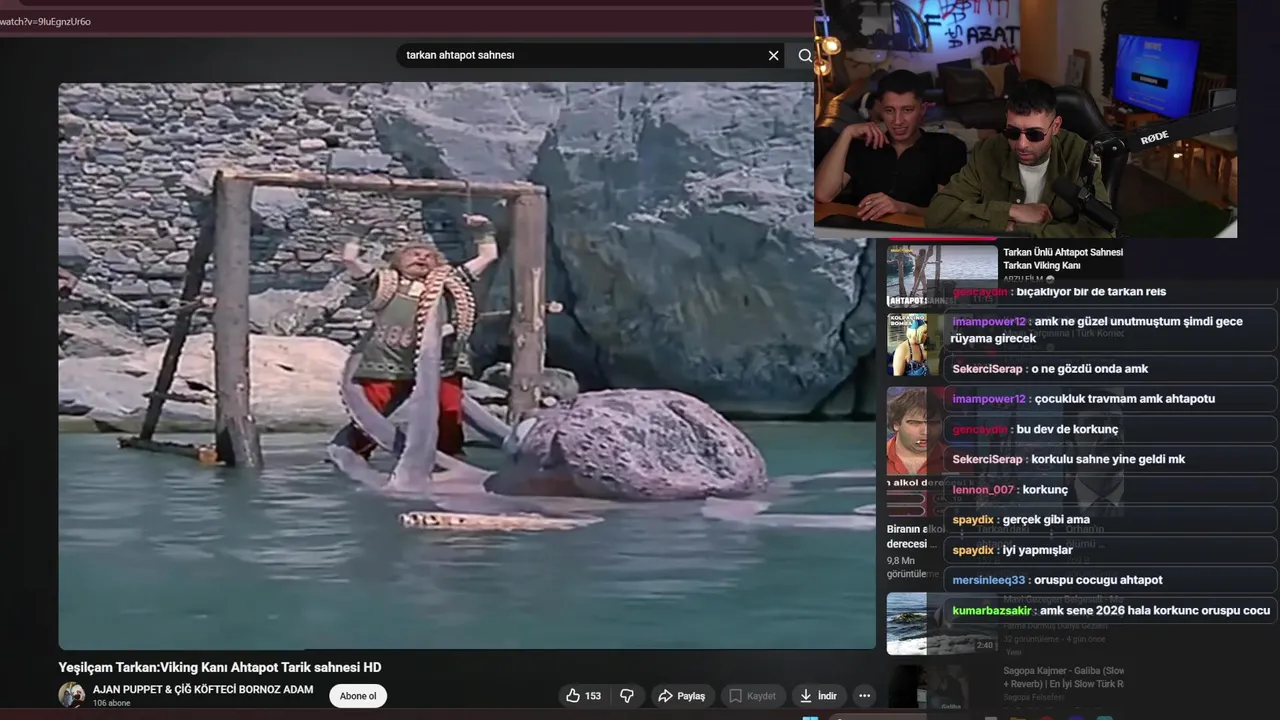Click imampower12 message about 'rüyama girecek'
Screen dimensions: 1280x720
1110,330
